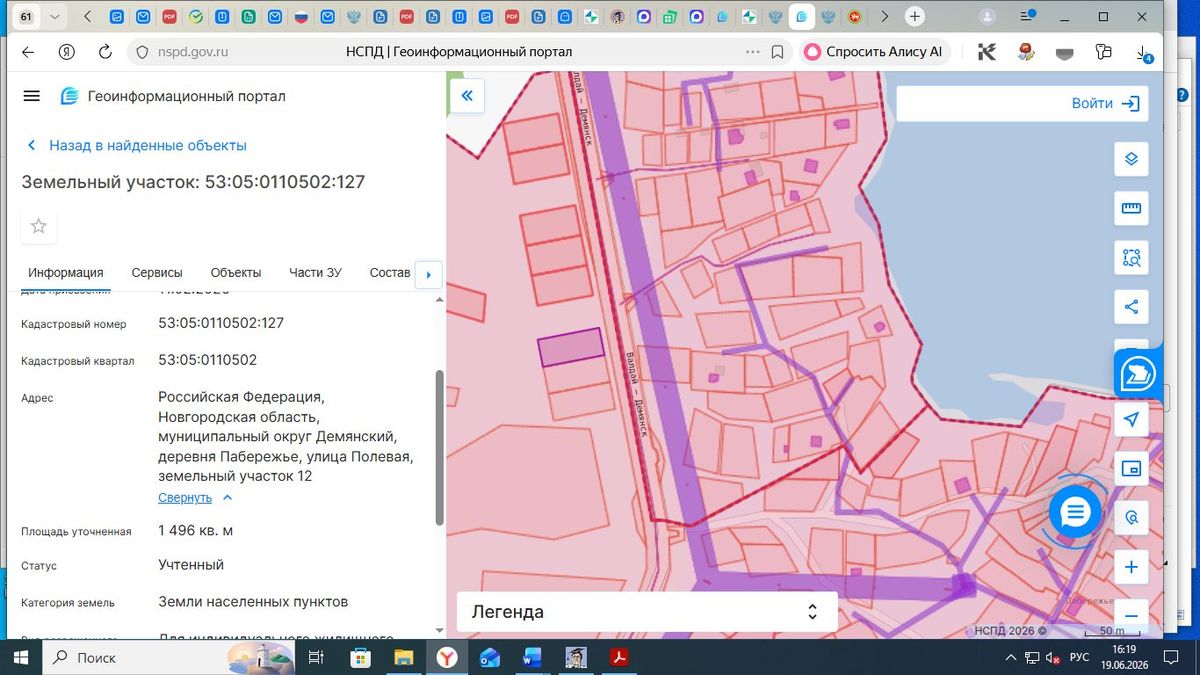Image resolution: width=1200 pixels, height=675 pixels.
Task: Activate the area selection search tool
Action: (x=1131, y=257)
